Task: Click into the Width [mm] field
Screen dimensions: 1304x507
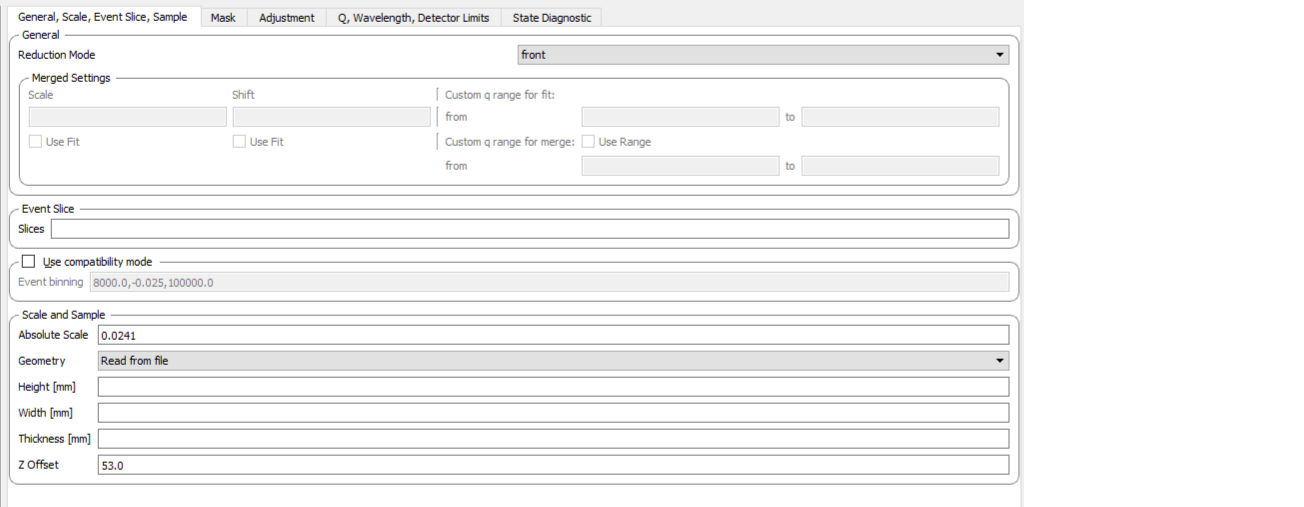Action: pos(552,413)
